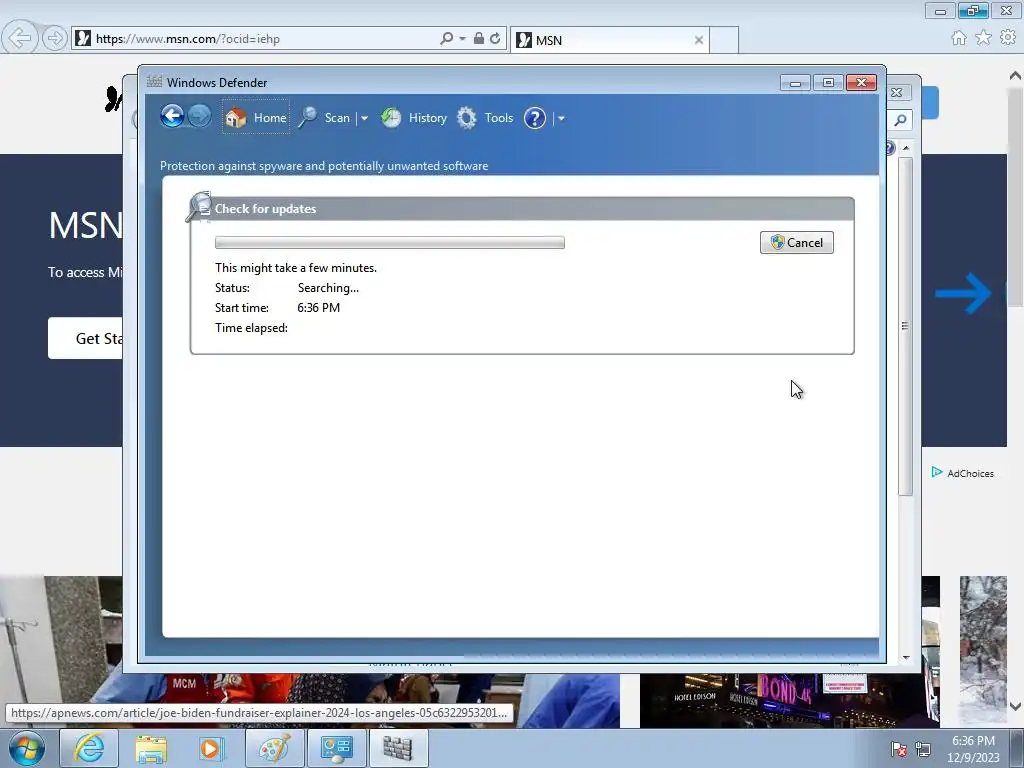Click the security lock icon
The image size is (1024, 768).
(x=479, y=39)
